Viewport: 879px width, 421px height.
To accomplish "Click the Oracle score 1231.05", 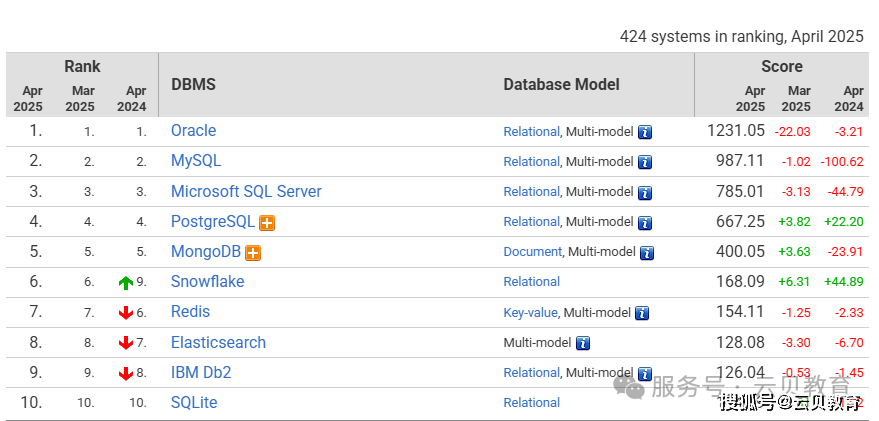I will pyautogui.click(x=735, y=131).
